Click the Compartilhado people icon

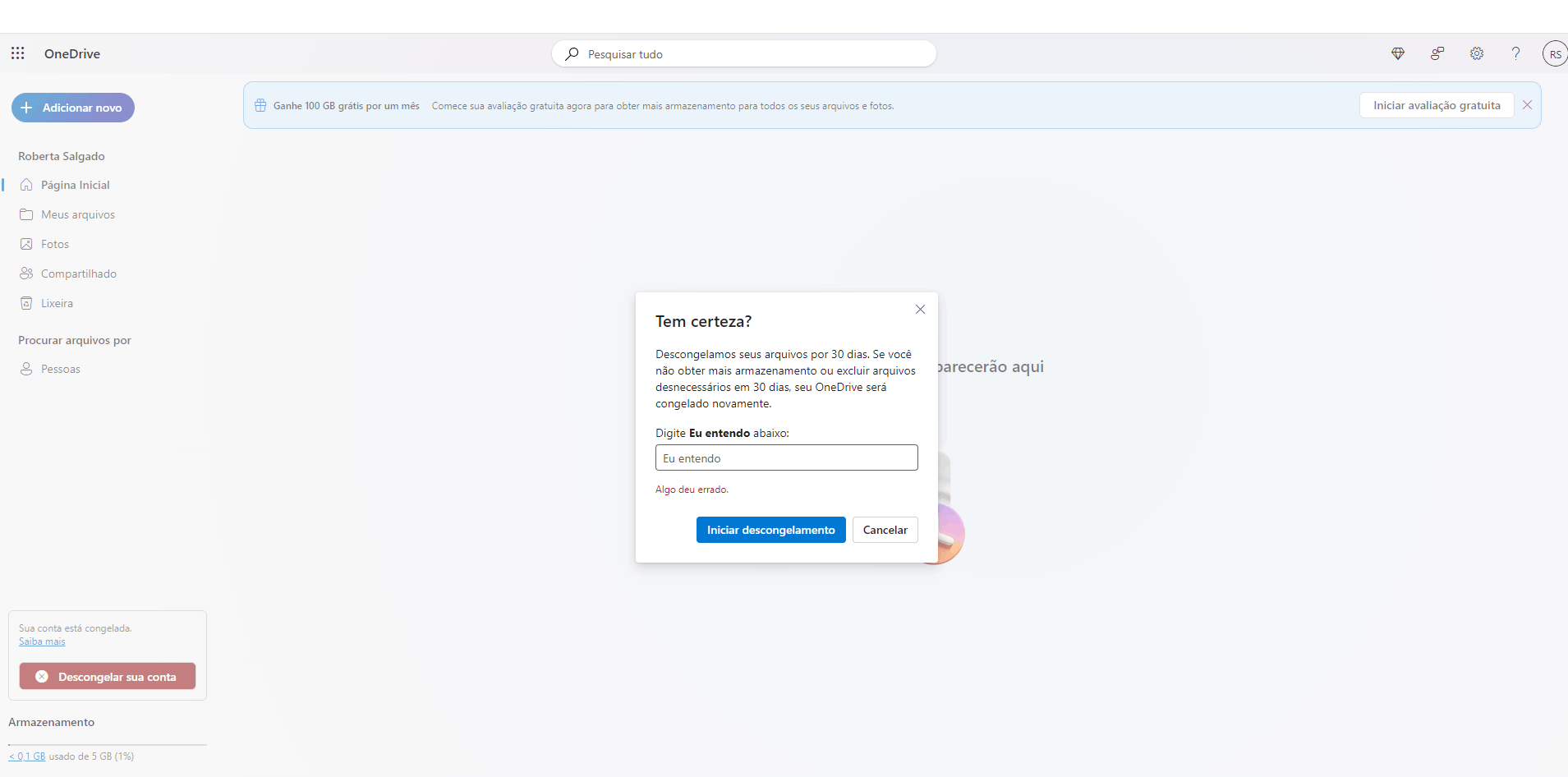(x=26, y=274)
